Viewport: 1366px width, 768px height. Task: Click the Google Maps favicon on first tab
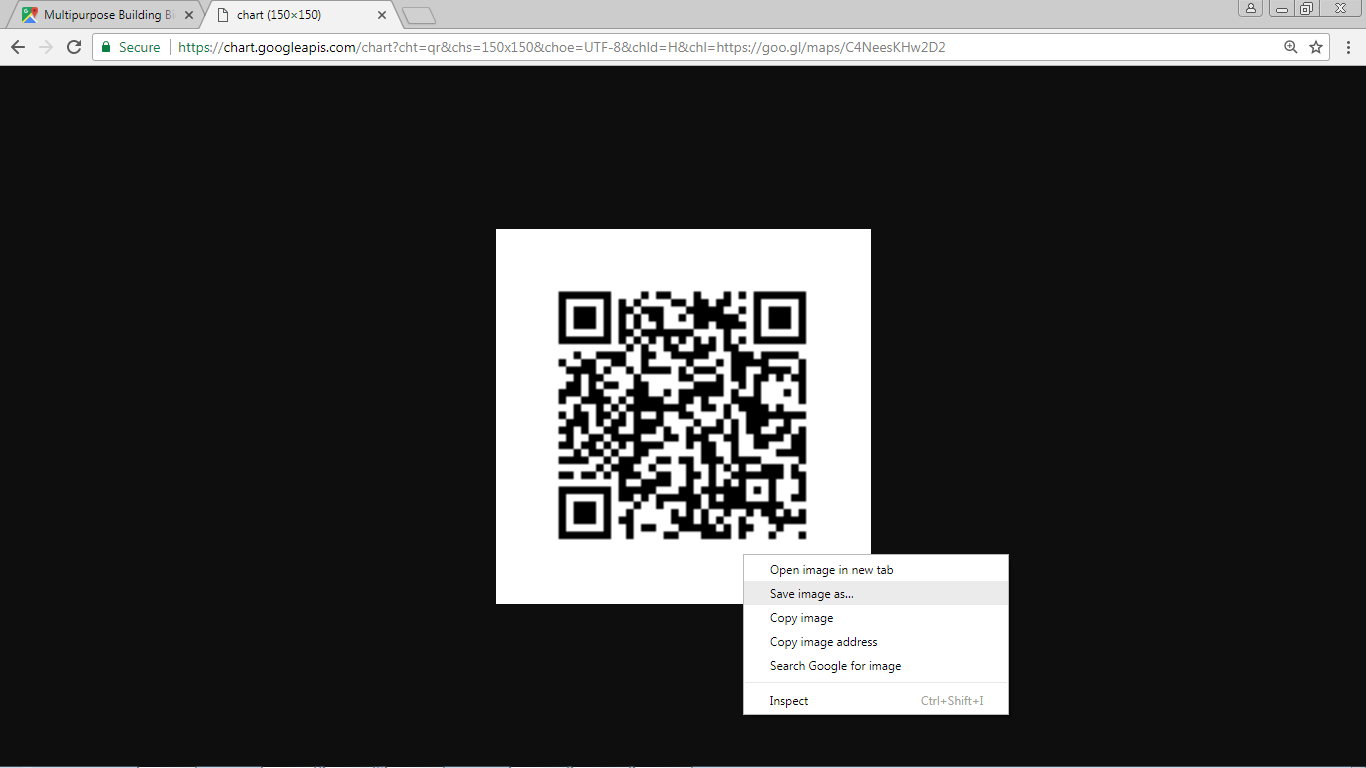pos(30,15)
